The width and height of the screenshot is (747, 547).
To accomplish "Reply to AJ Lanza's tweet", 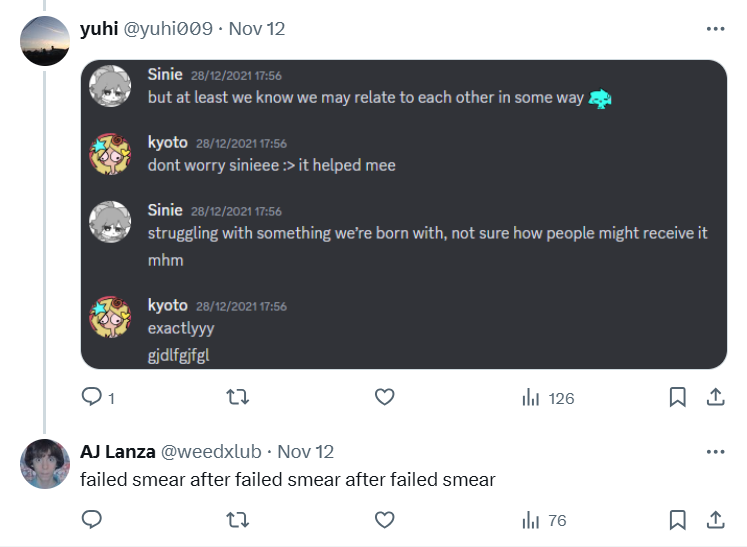I will pyautogui.click(x=91, y=519).
